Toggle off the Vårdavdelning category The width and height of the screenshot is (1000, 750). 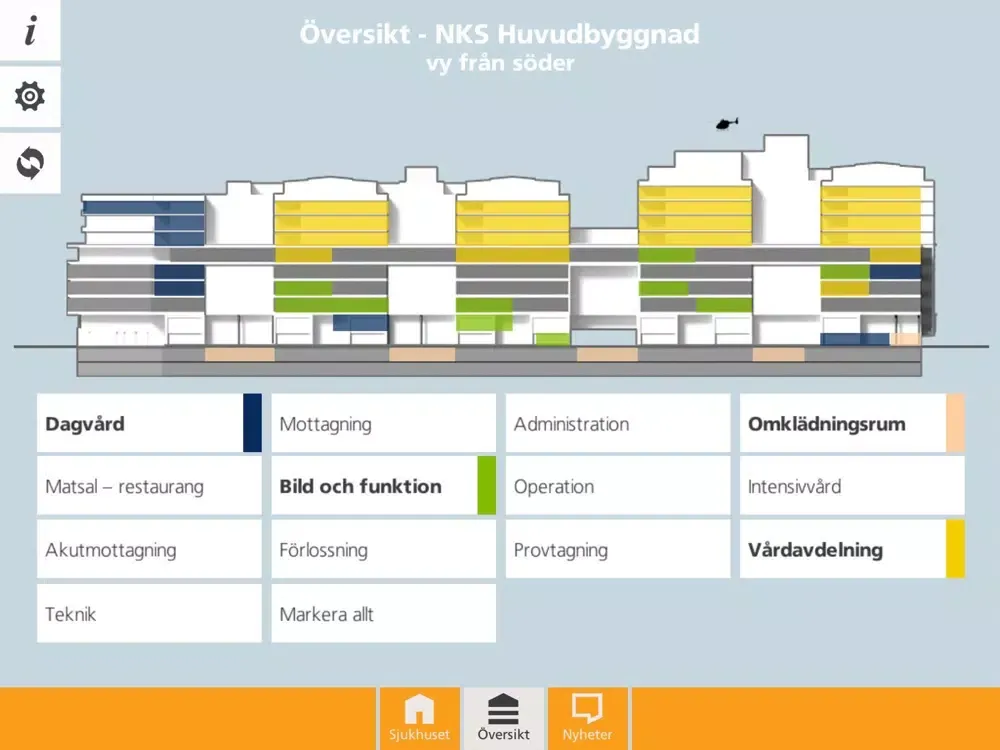coord(852,549)
